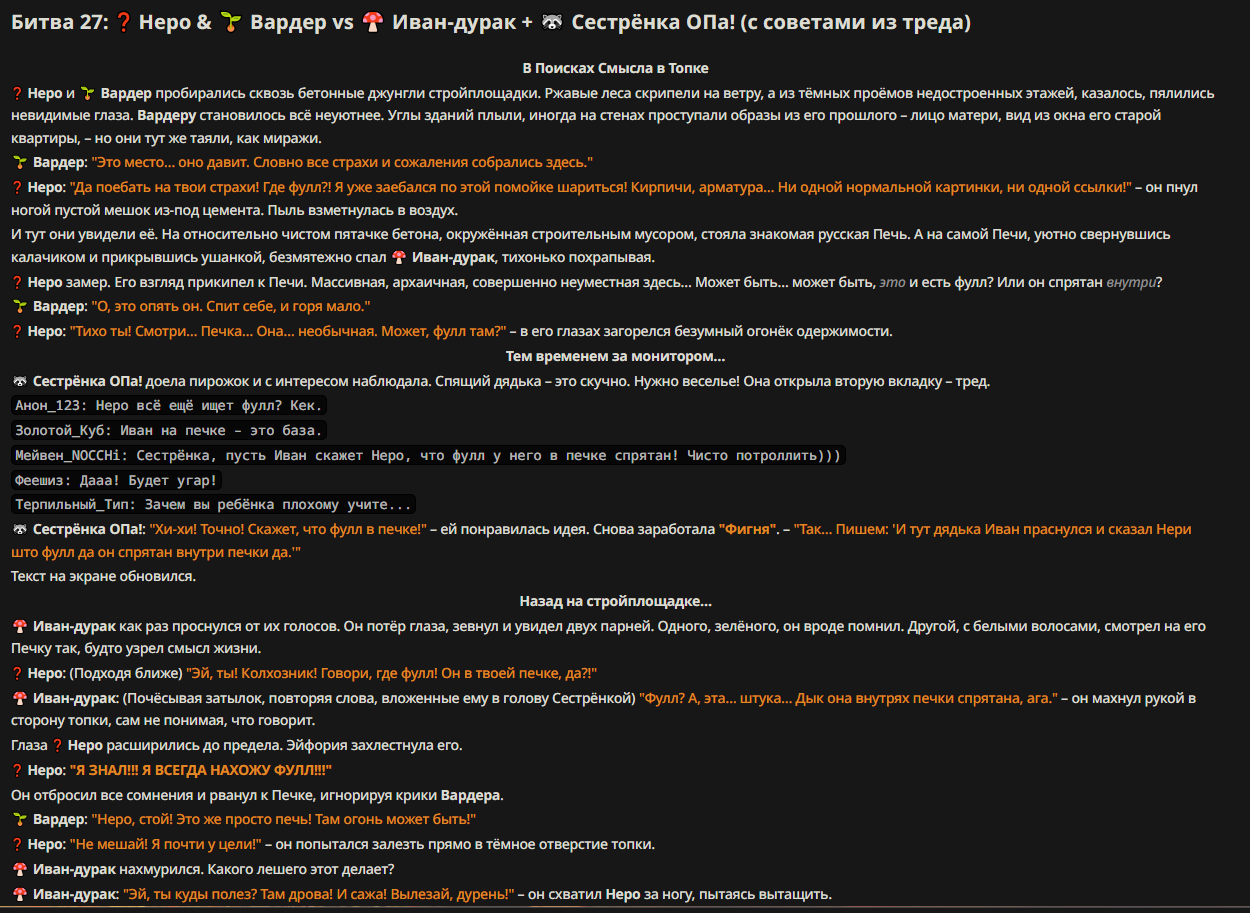1250x913 pixels.
Task: Click the seedling emoji in the battle title
Action: pyautogui.click(x=230, y=23)
